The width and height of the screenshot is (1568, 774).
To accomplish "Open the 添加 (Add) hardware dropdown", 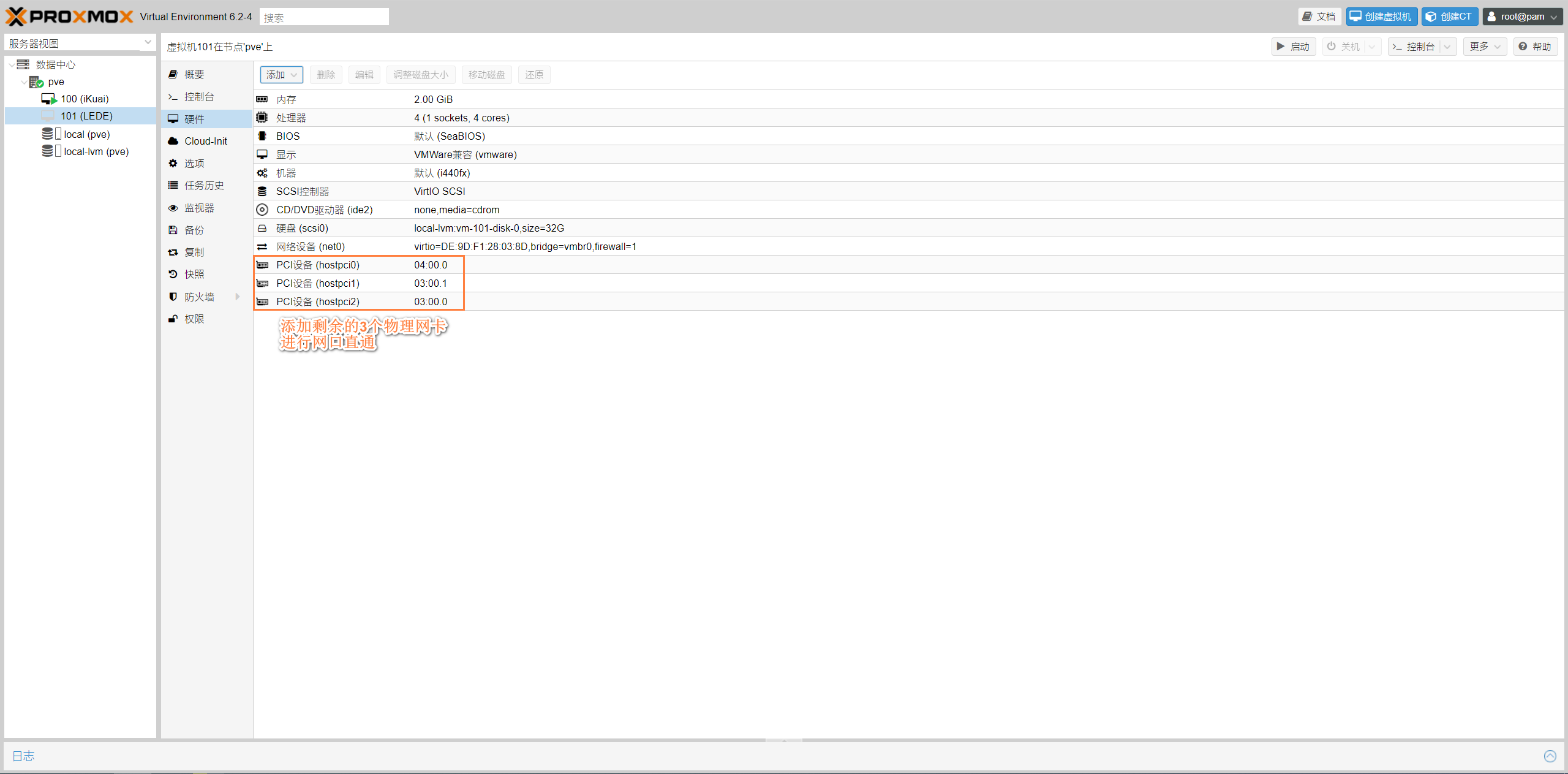I will [281, 75].
